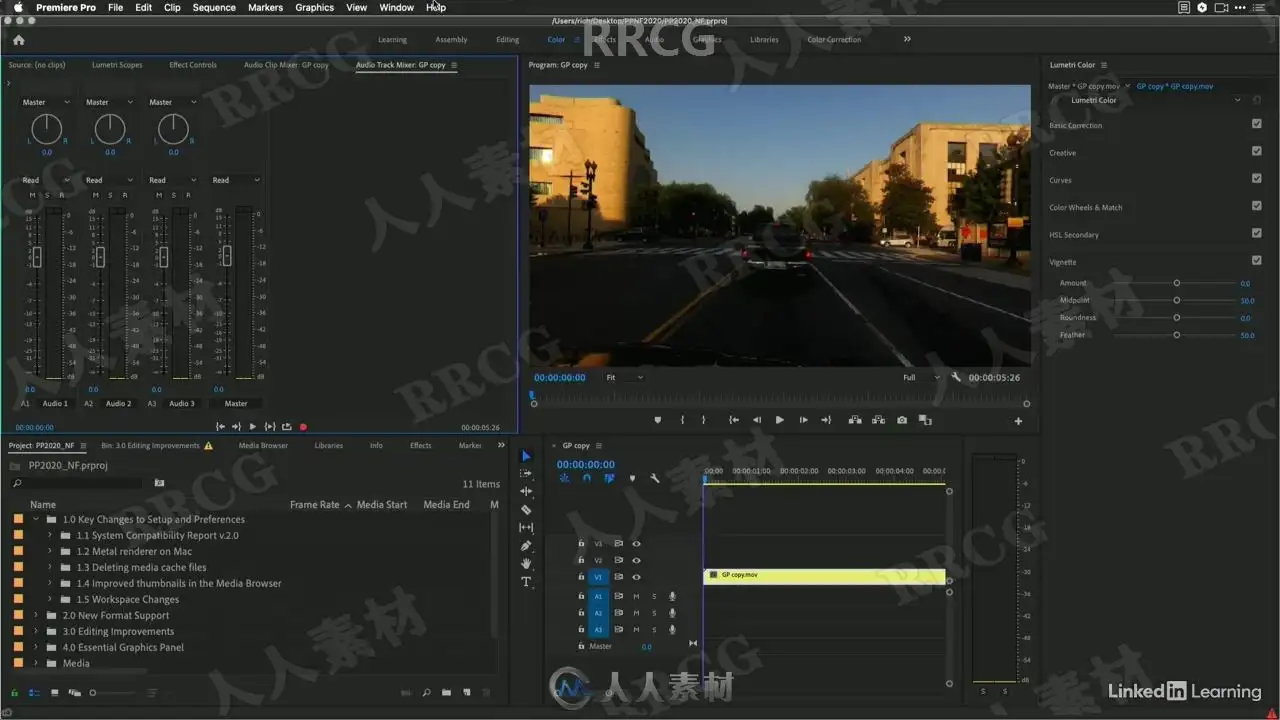The width and height of the screenshot is (1280, 720).
Task: Open the Fit zoom level dropdown
Action: click(x=624, y=377)
